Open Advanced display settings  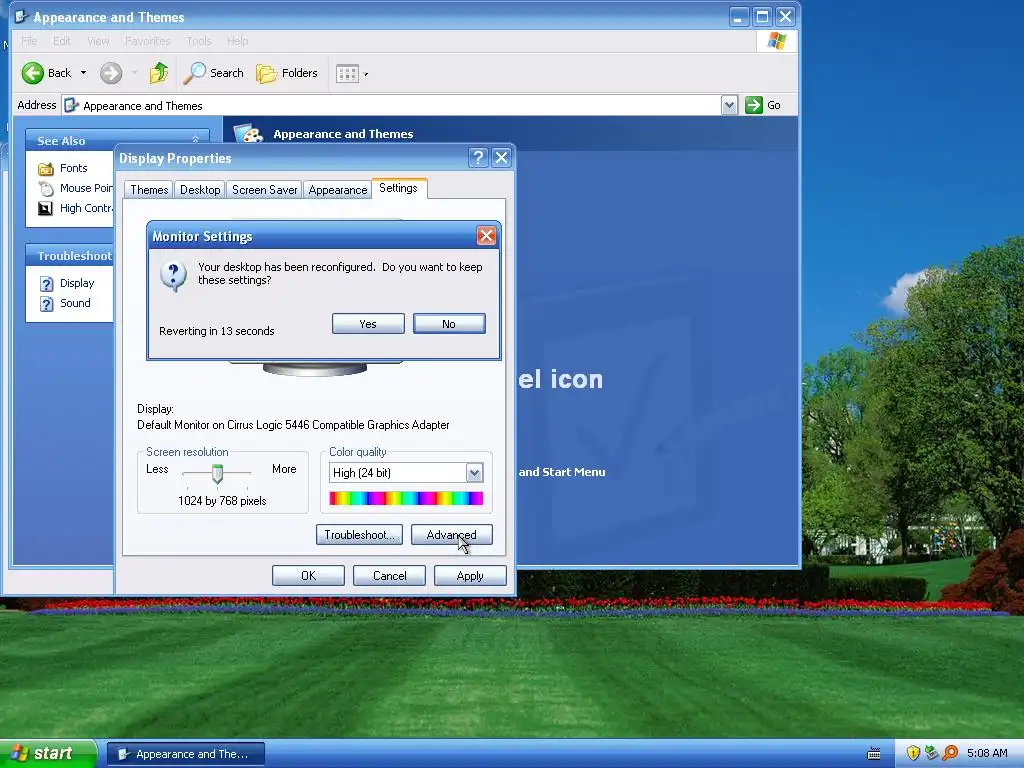451,535
